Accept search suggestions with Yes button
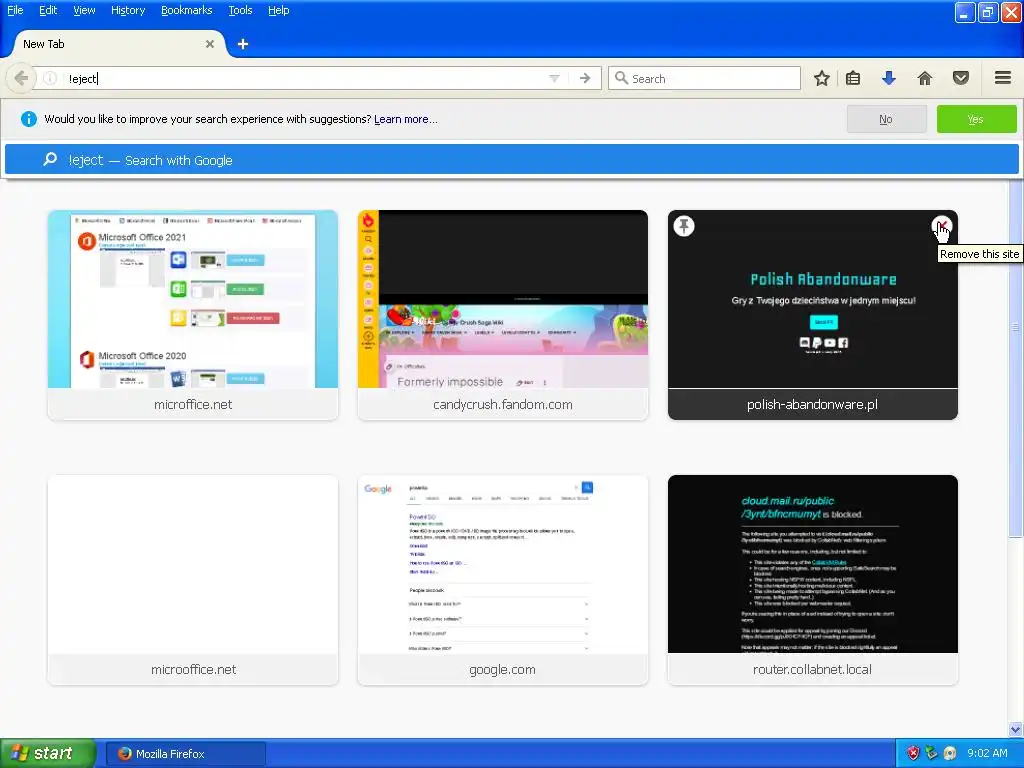 coord(976,119)
